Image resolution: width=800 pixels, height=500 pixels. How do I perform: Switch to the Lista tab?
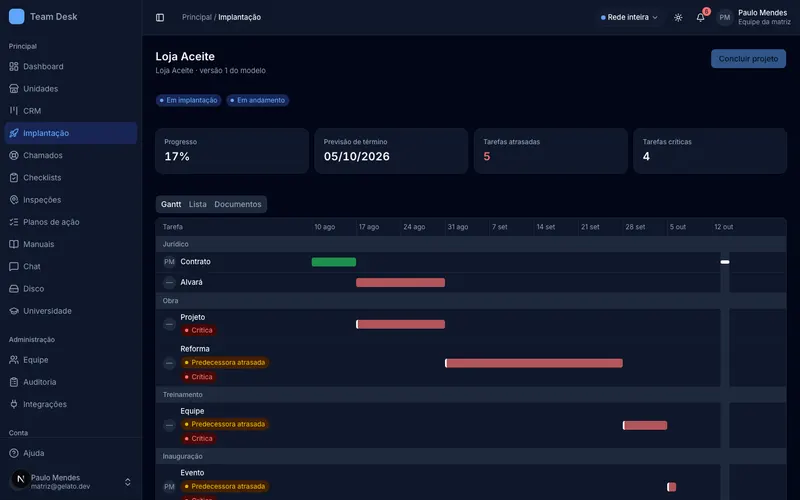point(197,204)
